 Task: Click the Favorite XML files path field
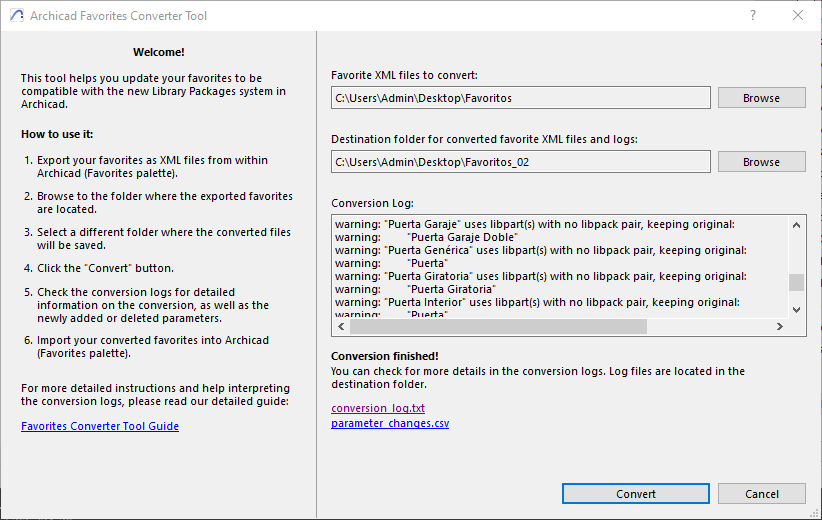point(521,98)
